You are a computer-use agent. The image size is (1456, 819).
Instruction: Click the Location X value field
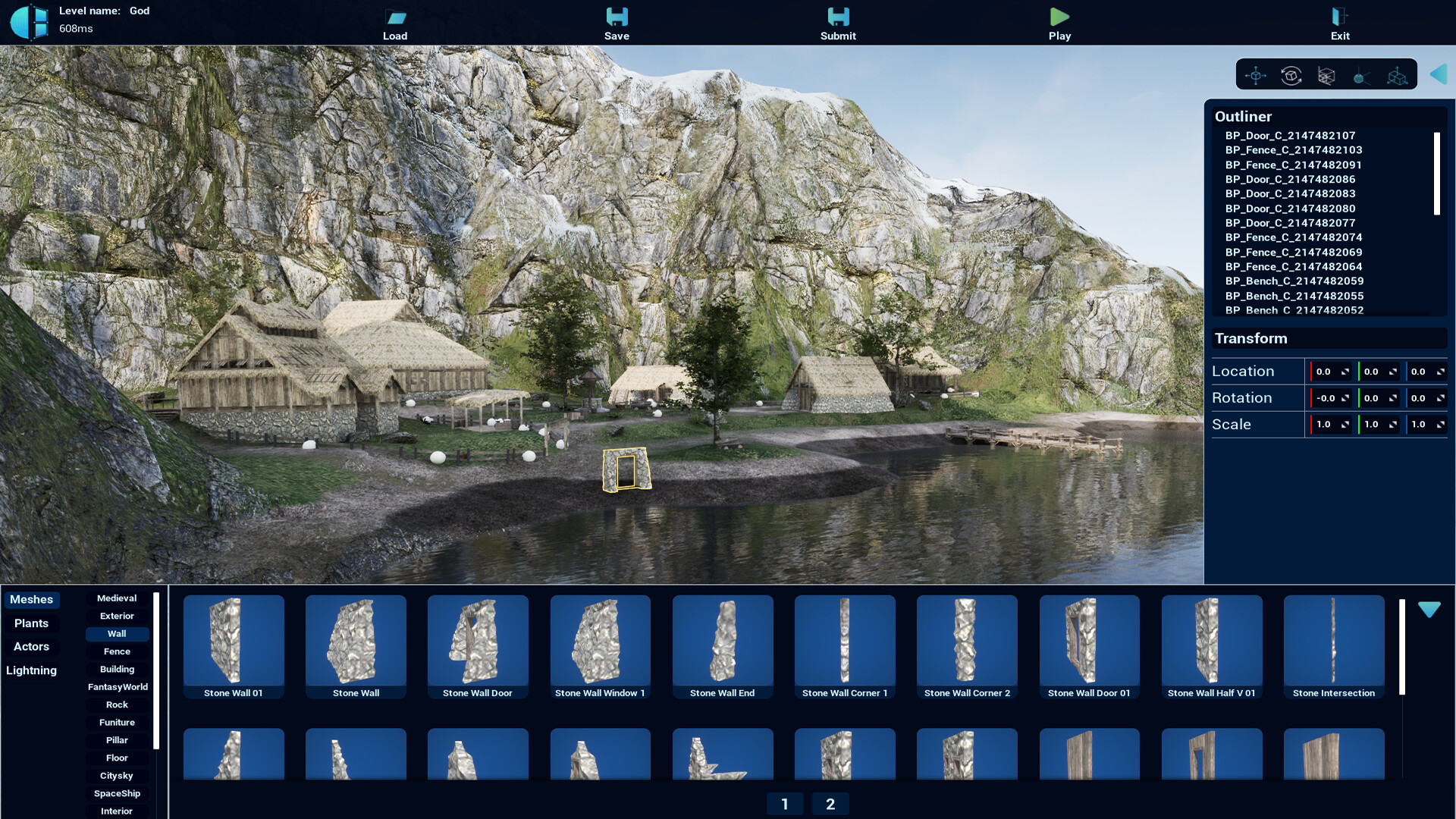(x=1332, y=372)
